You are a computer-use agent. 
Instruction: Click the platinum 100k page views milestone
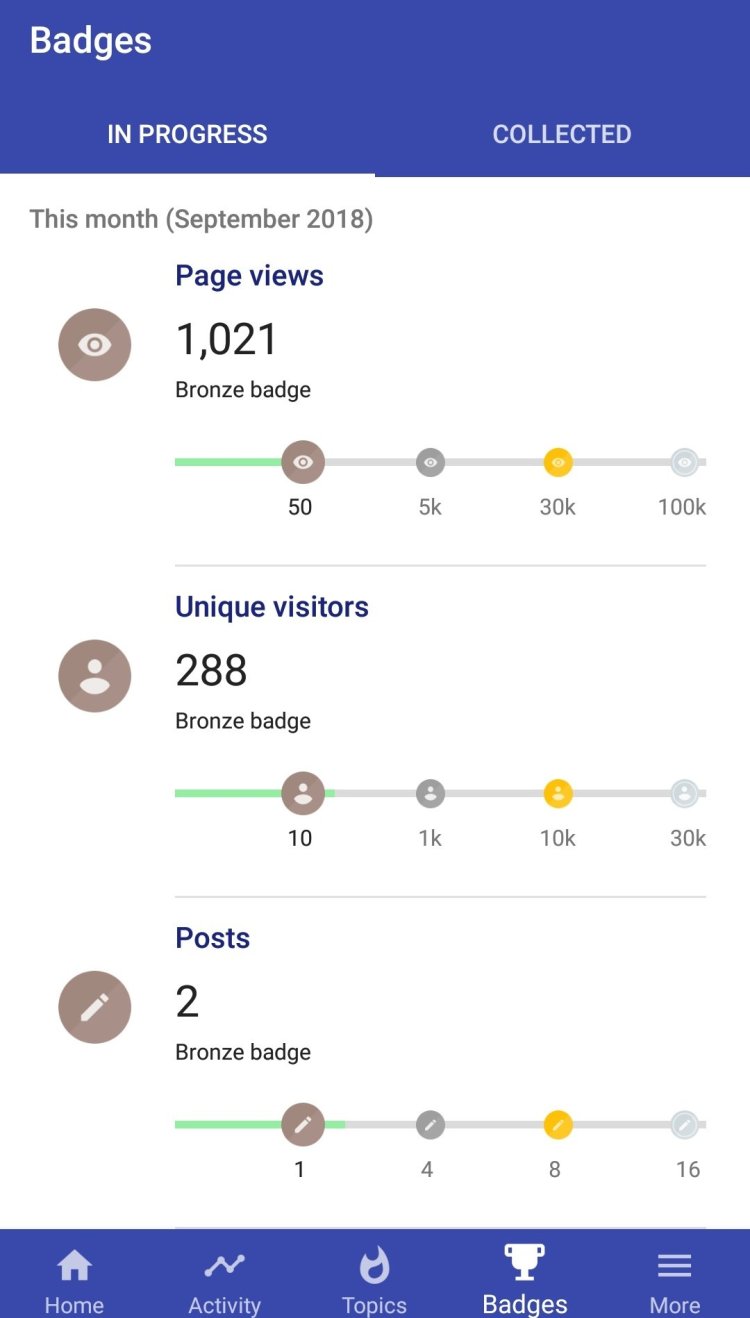pyautogui.click(x=685, y=462)
